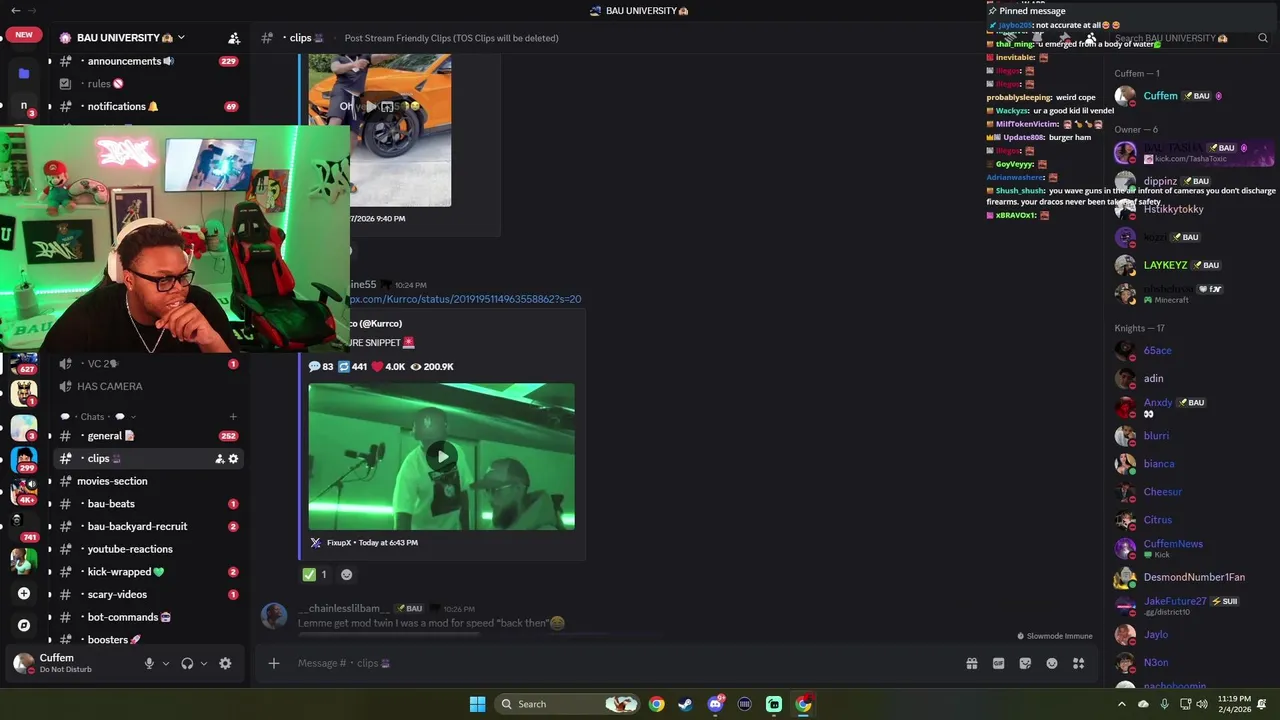Click the volume icon in system tray
This screenshot has width=1280, height=720.
[1201, 704]
